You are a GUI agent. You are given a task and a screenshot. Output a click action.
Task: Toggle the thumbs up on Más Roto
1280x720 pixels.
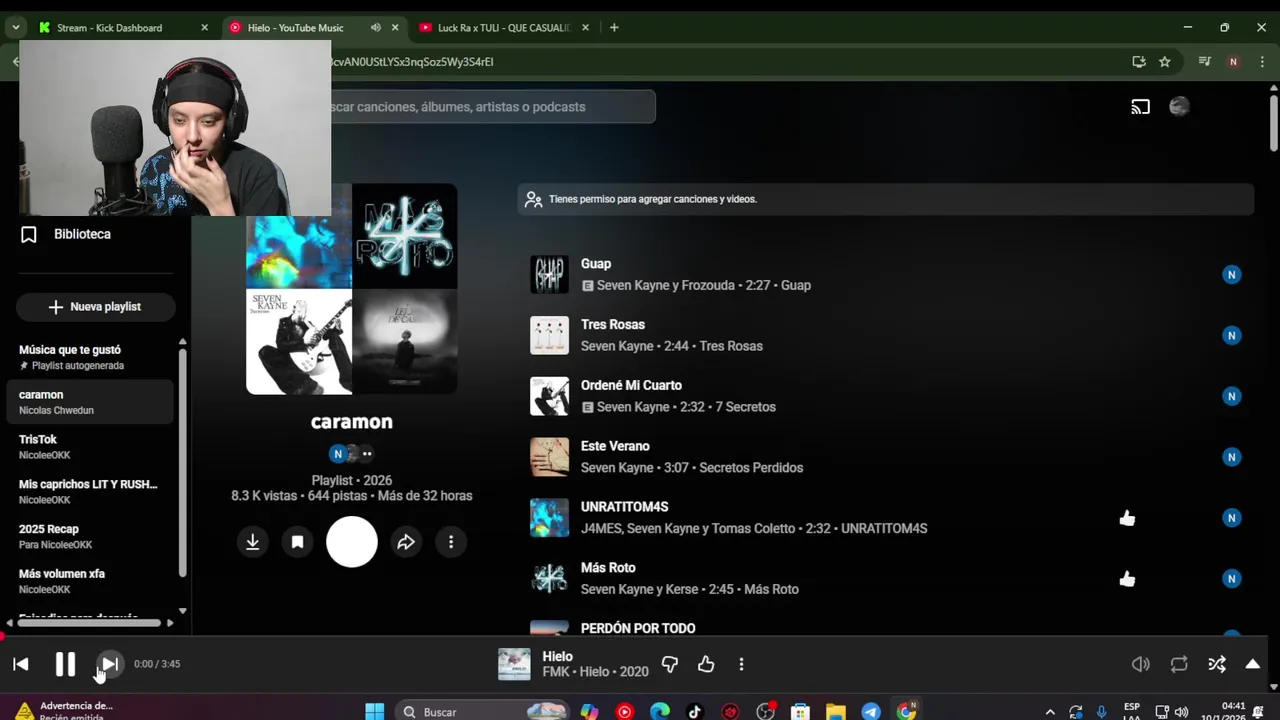[x=1127, y=579]
